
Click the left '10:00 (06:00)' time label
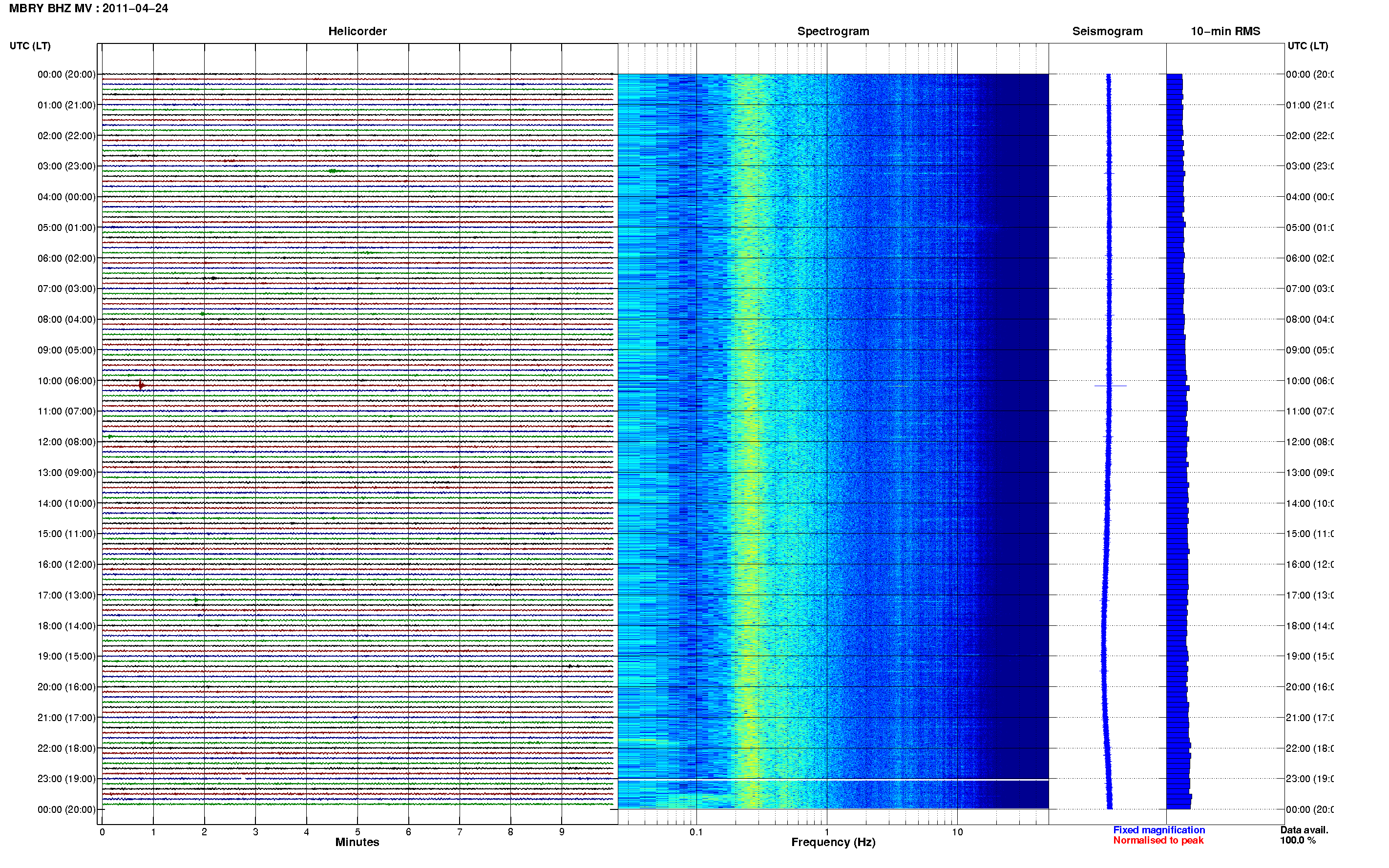click(66, 381)
